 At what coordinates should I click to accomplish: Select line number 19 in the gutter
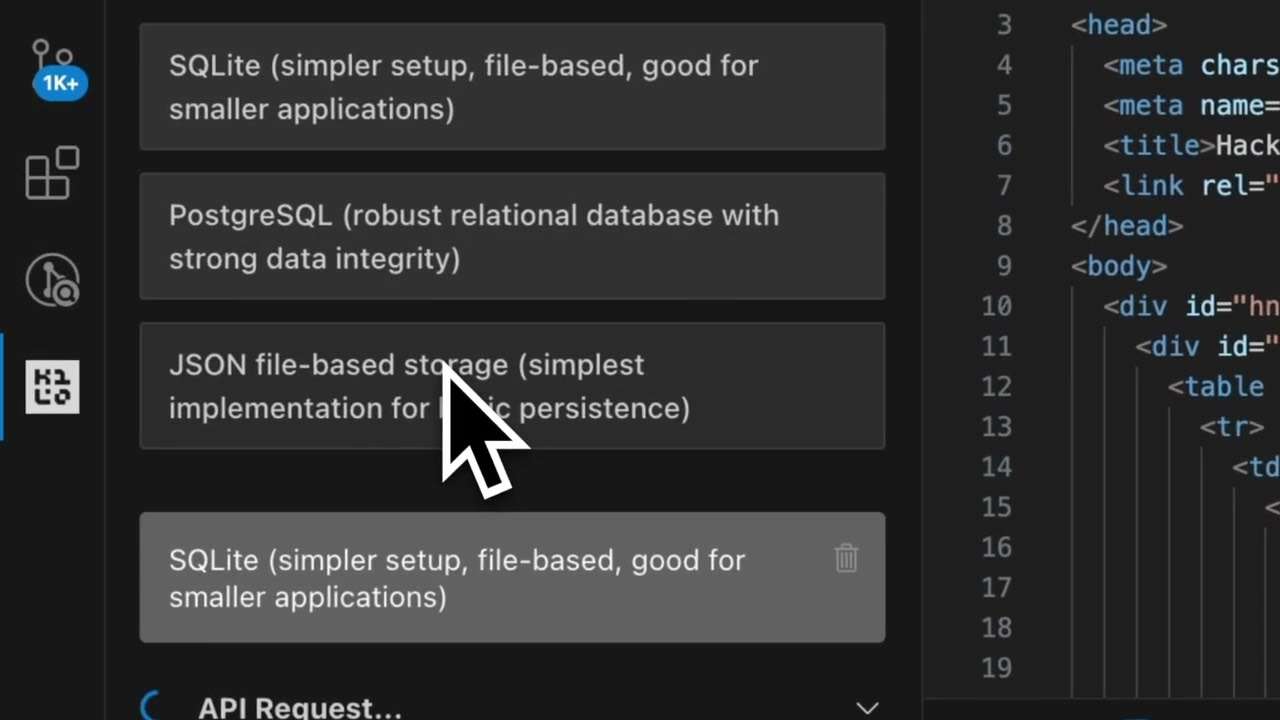point(997,667)
